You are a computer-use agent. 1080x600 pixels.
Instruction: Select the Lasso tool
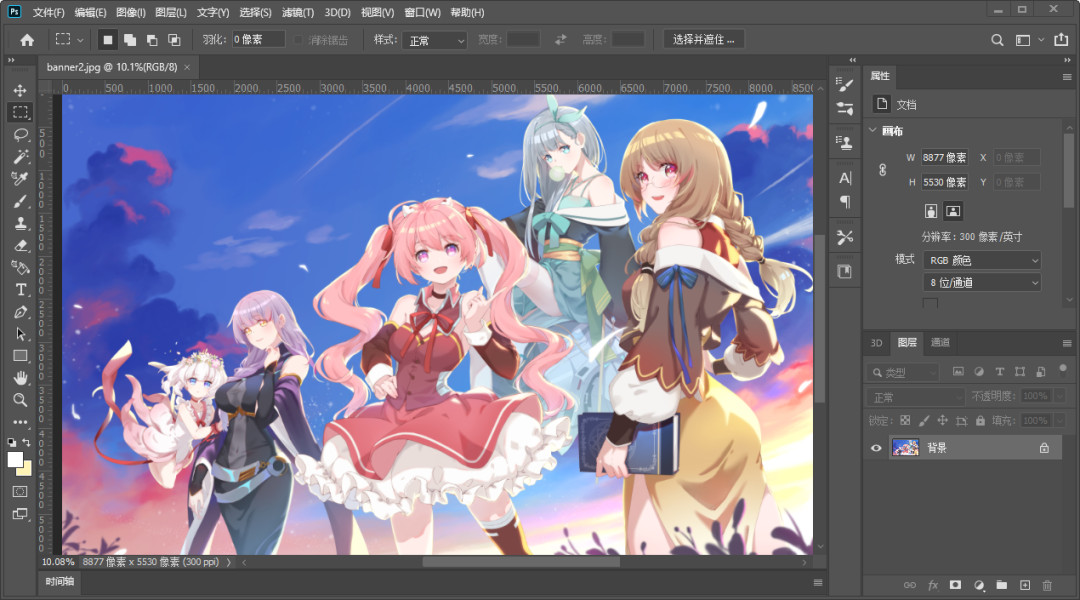(x=20, y=134)
